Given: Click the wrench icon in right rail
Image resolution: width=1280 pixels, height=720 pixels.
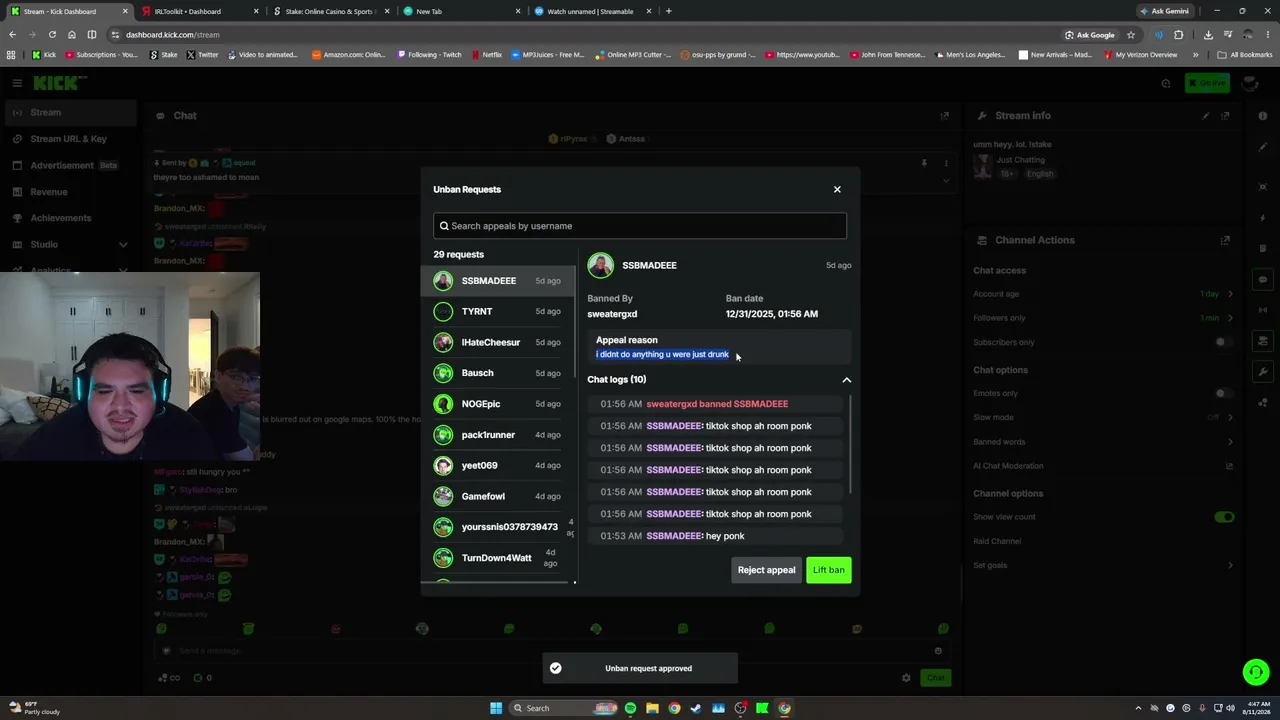Looking at the screenshot, I should [x=1263, y=372].
